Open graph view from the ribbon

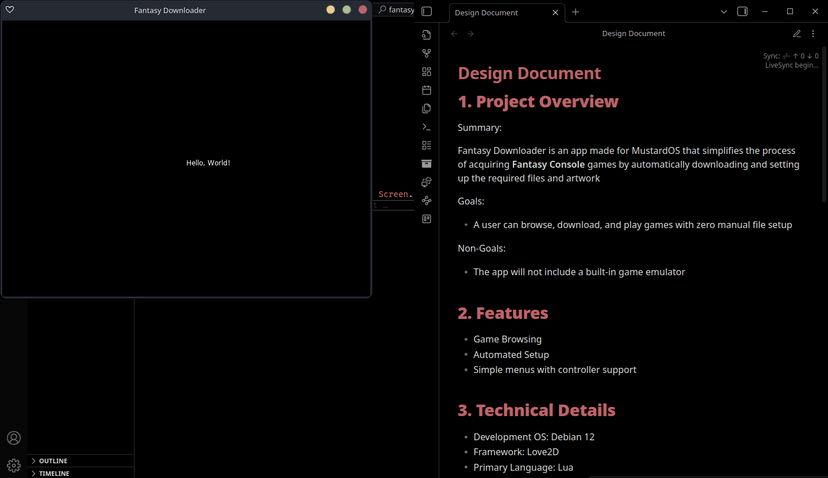pyautogui.click(x=426, y=53)
